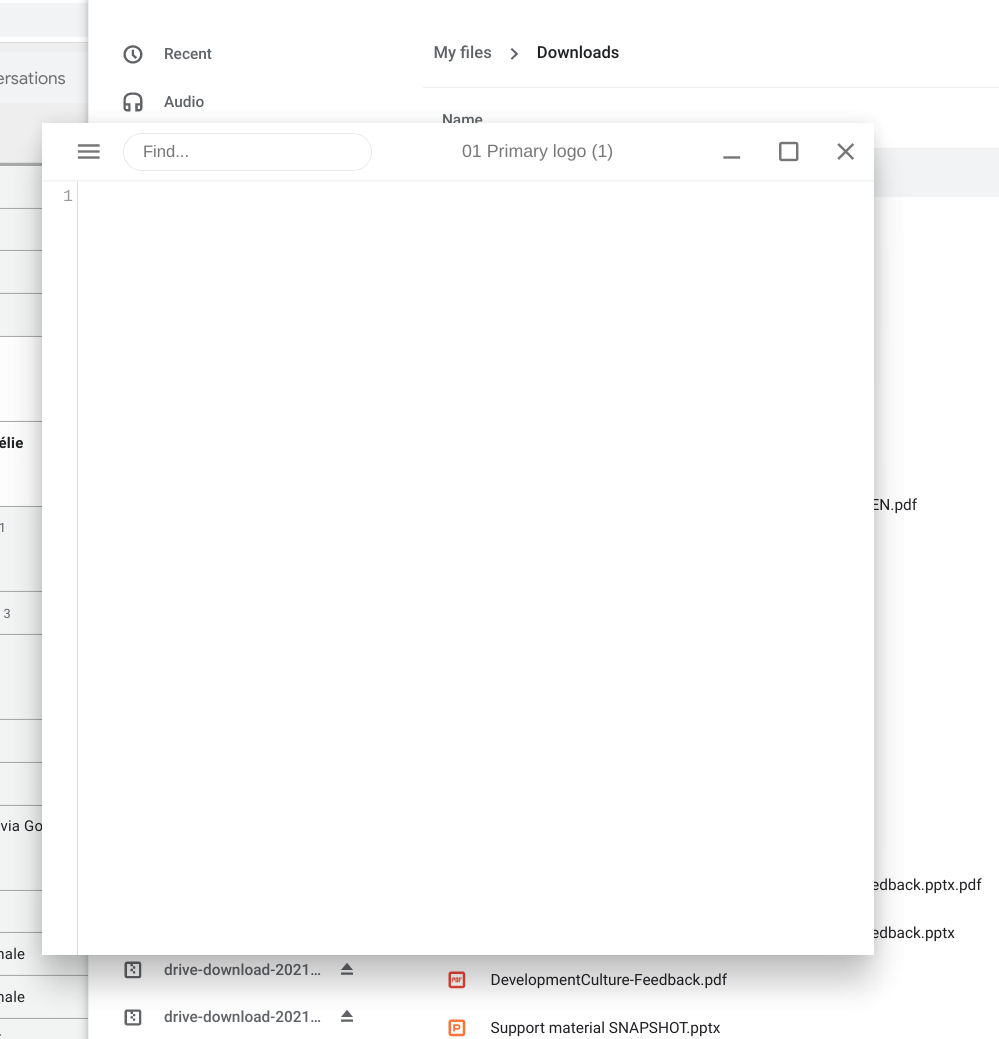
Task: Eject the first drive-download archive
Action: click(347, 969)
